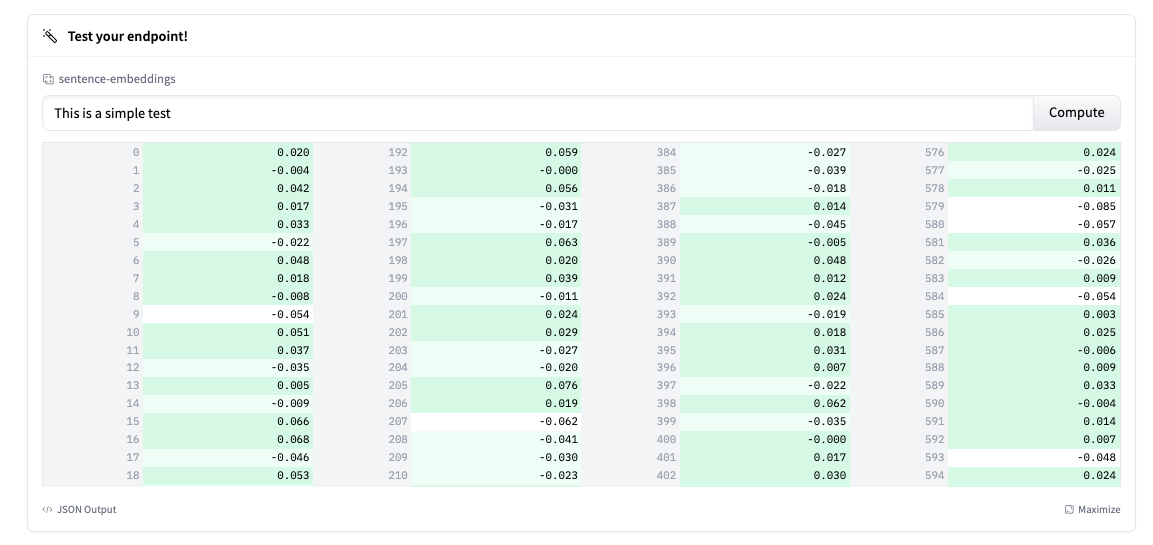The height and width of the screenshot is (545, 1153).
Task: Maximize the embeddings output panel
Action: point(1092,510)
